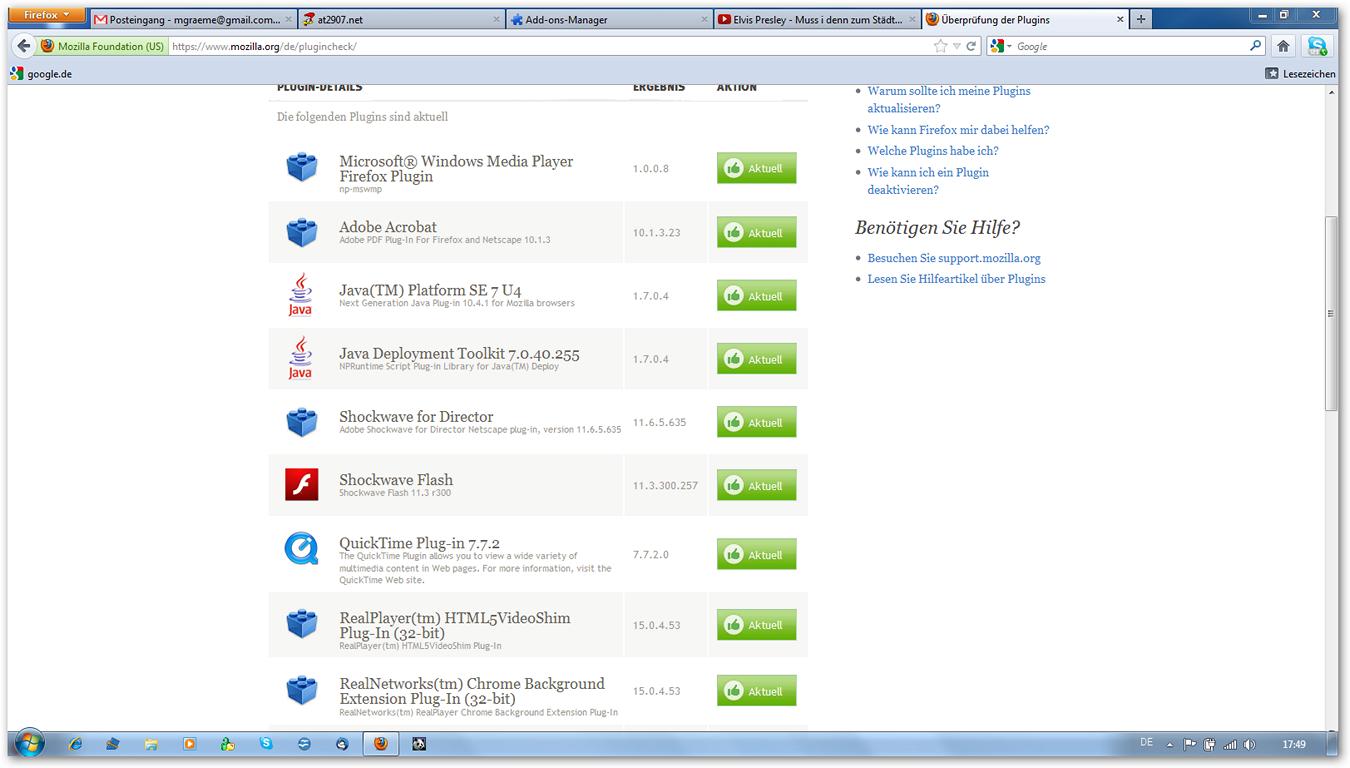Click the QuickTime Plug-in logo
The width and height of the screenshot is (1350, 768).
coord(301,548)
